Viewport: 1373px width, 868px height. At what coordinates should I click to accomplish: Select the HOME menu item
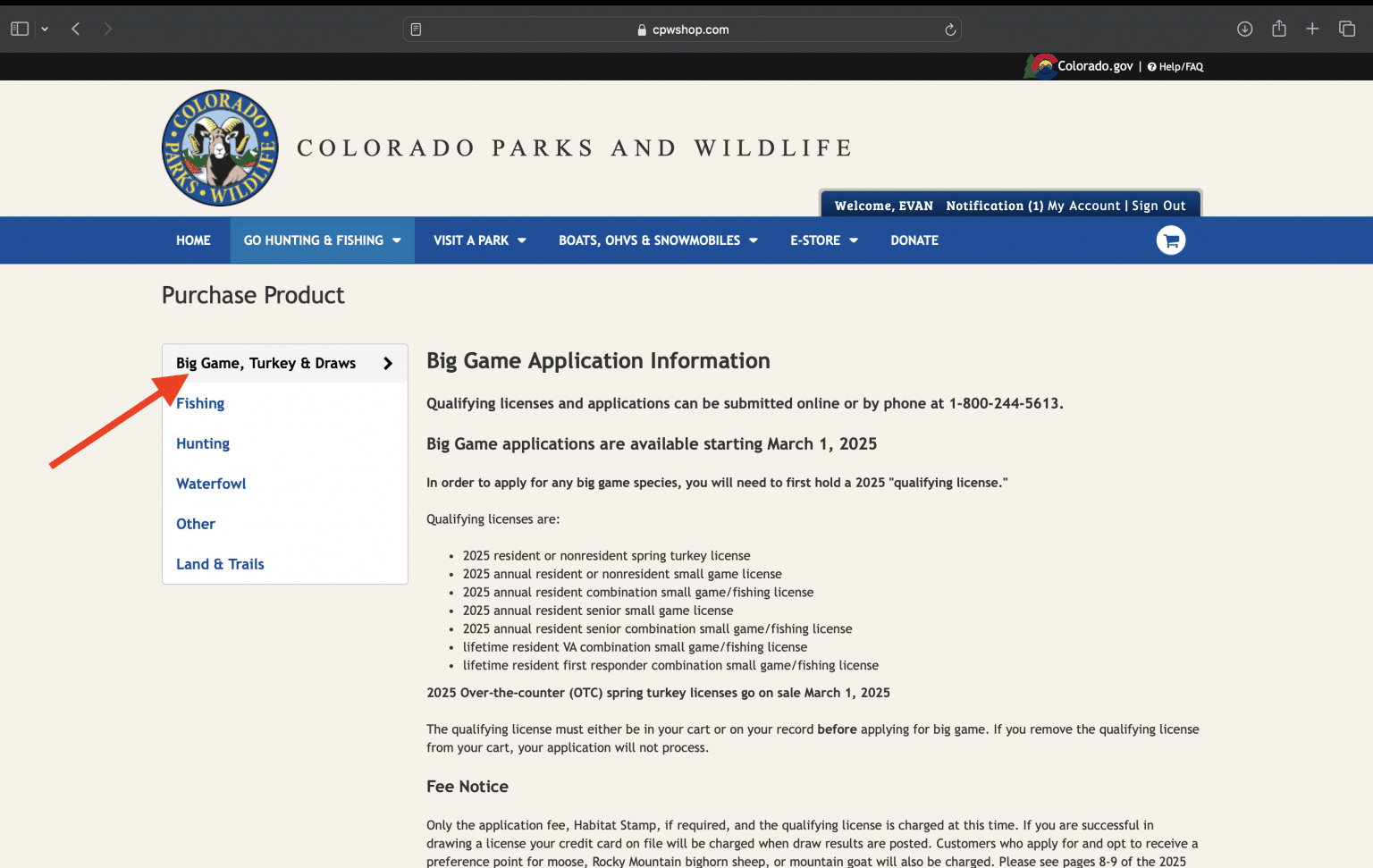(193, 240)
